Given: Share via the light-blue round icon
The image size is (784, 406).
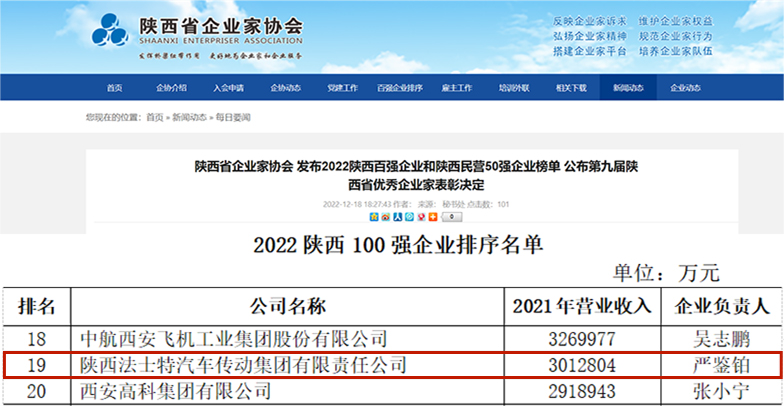Looking at the screenshot, I should tap(408, 216).
